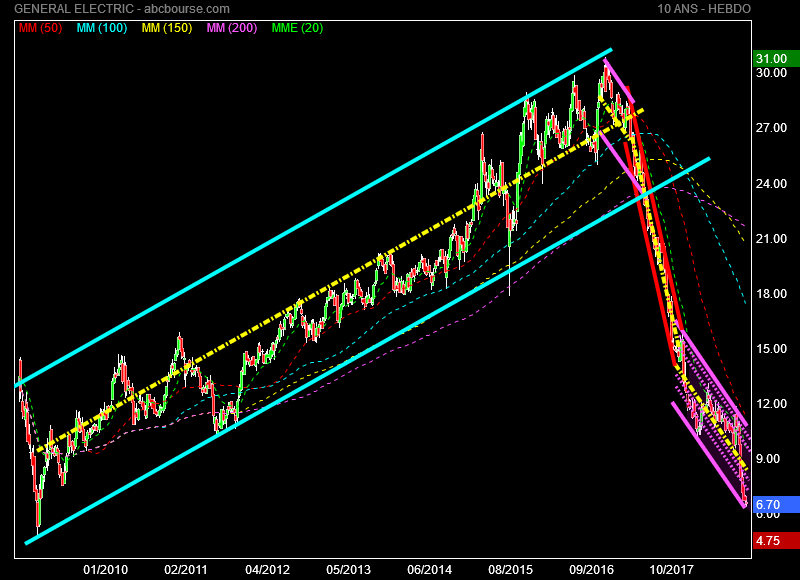Click the 05/2013 date label
The image size is (800, 580).
pos(348,570)
